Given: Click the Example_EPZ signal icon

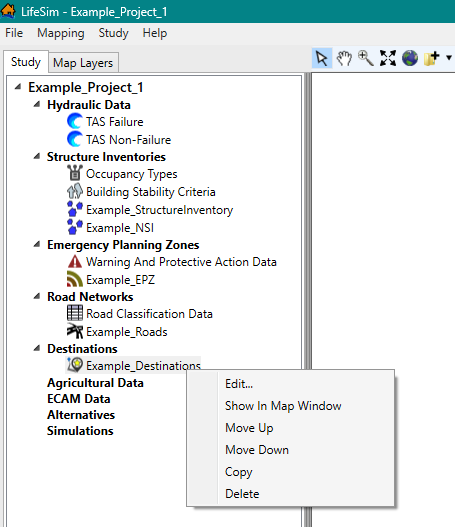Looking at the screenshot, I should [x=75, y=279].
